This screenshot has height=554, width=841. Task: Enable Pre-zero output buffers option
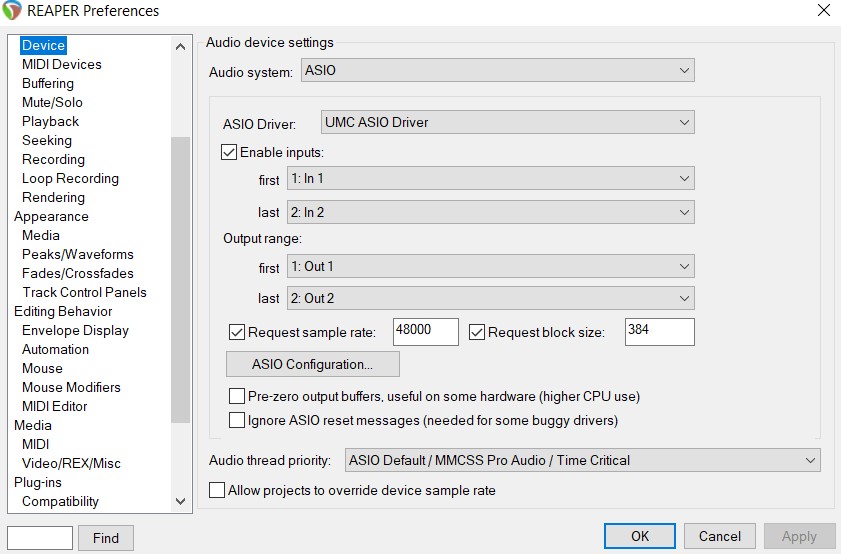(237, 396)
